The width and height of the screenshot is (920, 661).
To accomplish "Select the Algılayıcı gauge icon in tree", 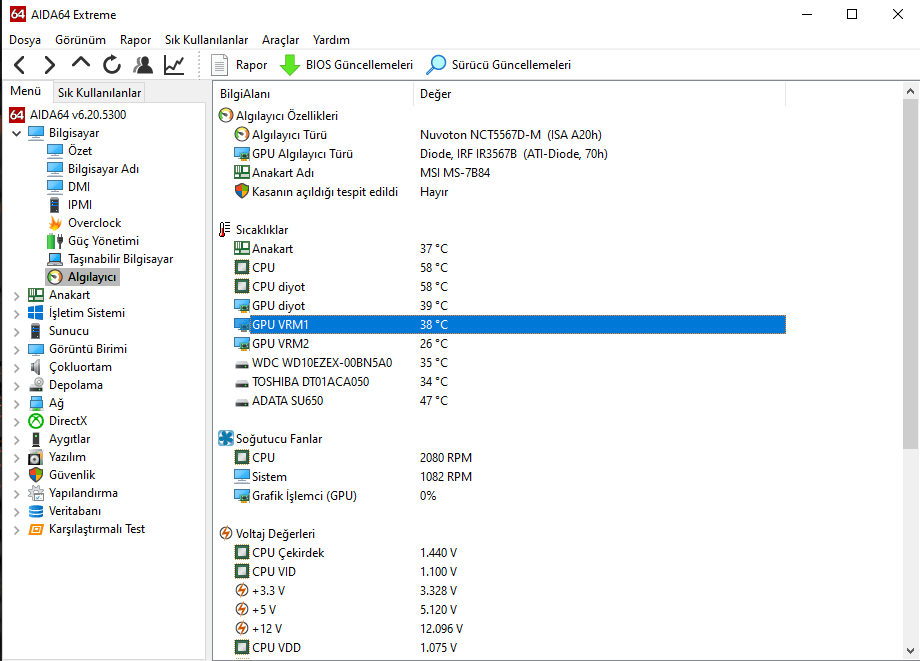I will pos(55,277).
